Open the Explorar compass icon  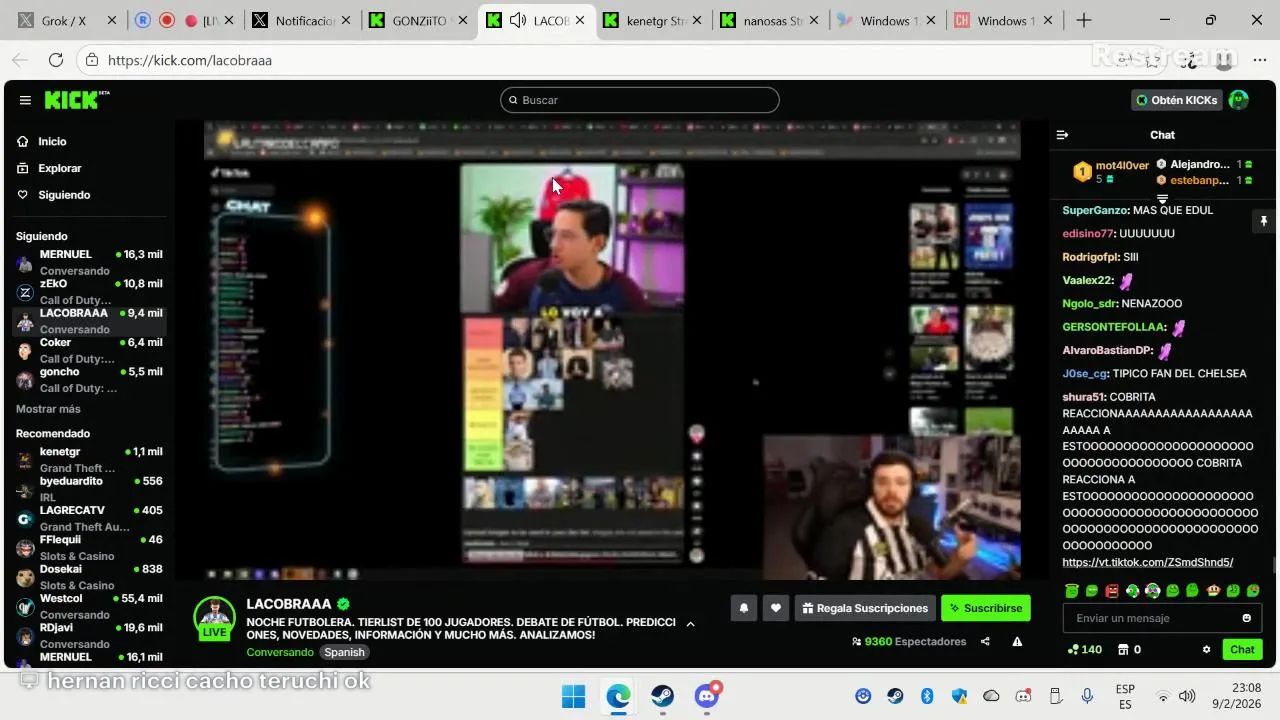click(23, 168)
